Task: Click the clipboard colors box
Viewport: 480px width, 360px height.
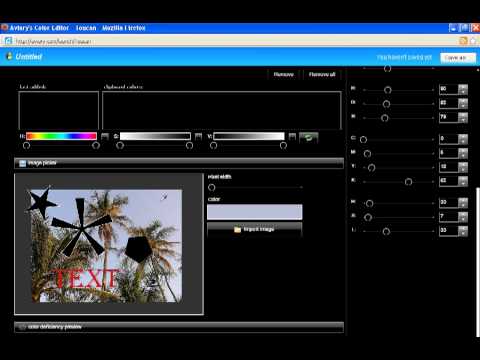Action: (222, 110)
